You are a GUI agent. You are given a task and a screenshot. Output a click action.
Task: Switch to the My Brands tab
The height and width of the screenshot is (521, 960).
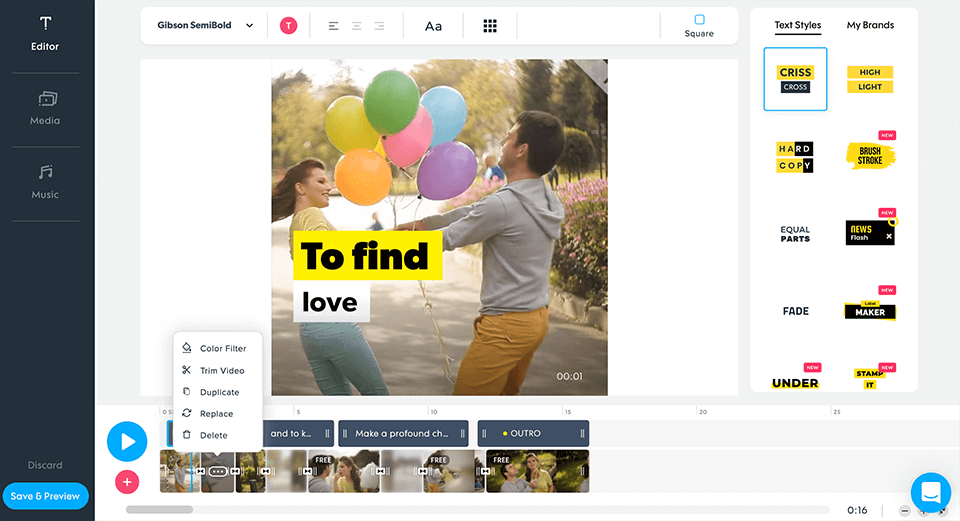[x=870, y=25]
